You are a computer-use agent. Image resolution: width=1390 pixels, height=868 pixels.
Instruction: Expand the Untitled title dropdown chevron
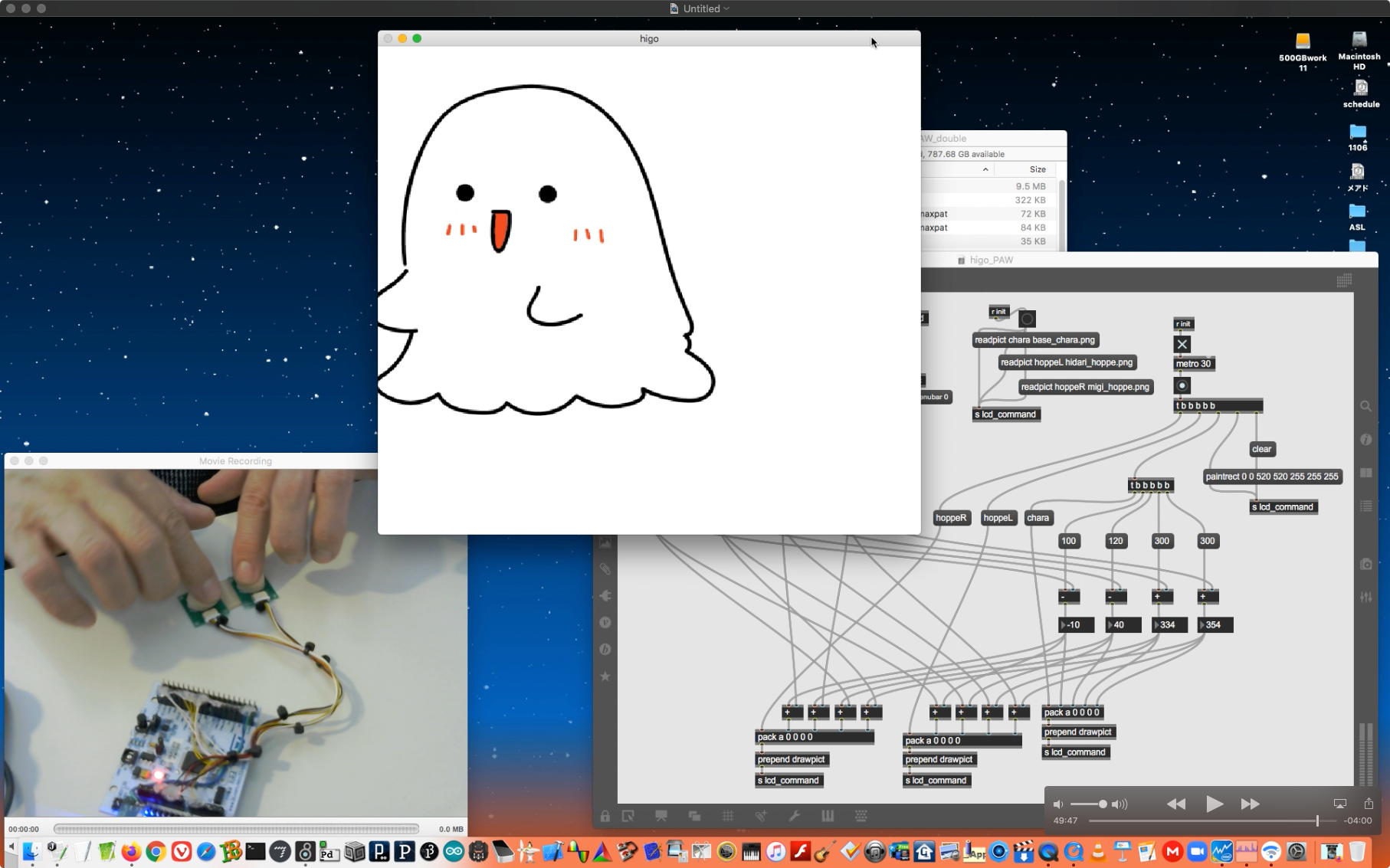(726, 8)
